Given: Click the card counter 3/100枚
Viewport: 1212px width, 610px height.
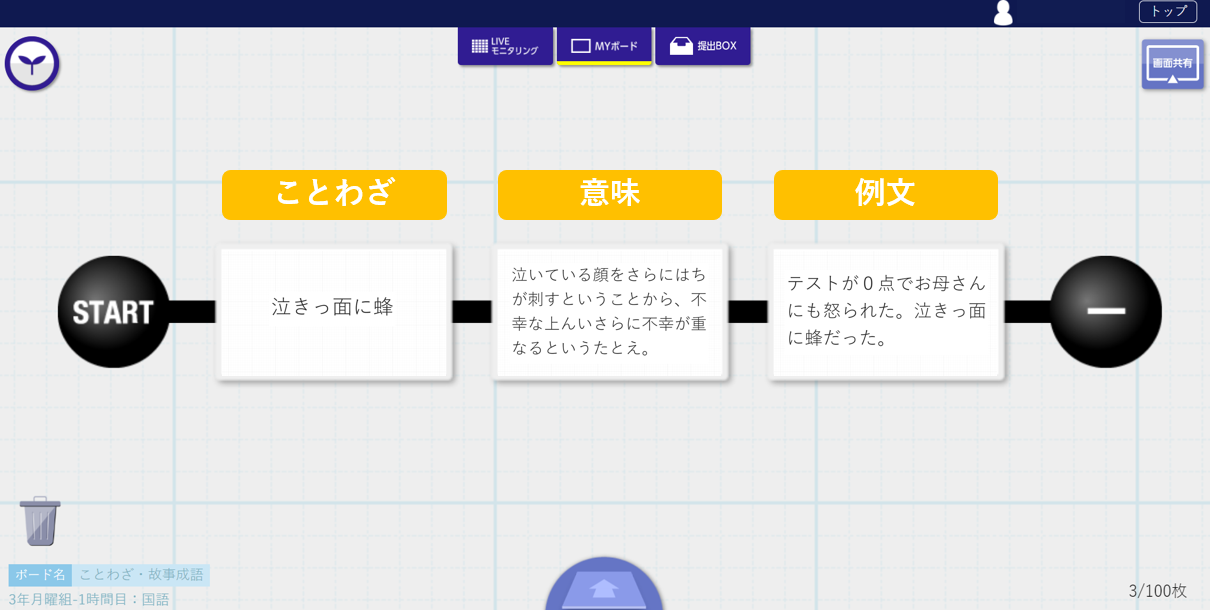Looking at the screenshot, I should tap(1157, 591).
